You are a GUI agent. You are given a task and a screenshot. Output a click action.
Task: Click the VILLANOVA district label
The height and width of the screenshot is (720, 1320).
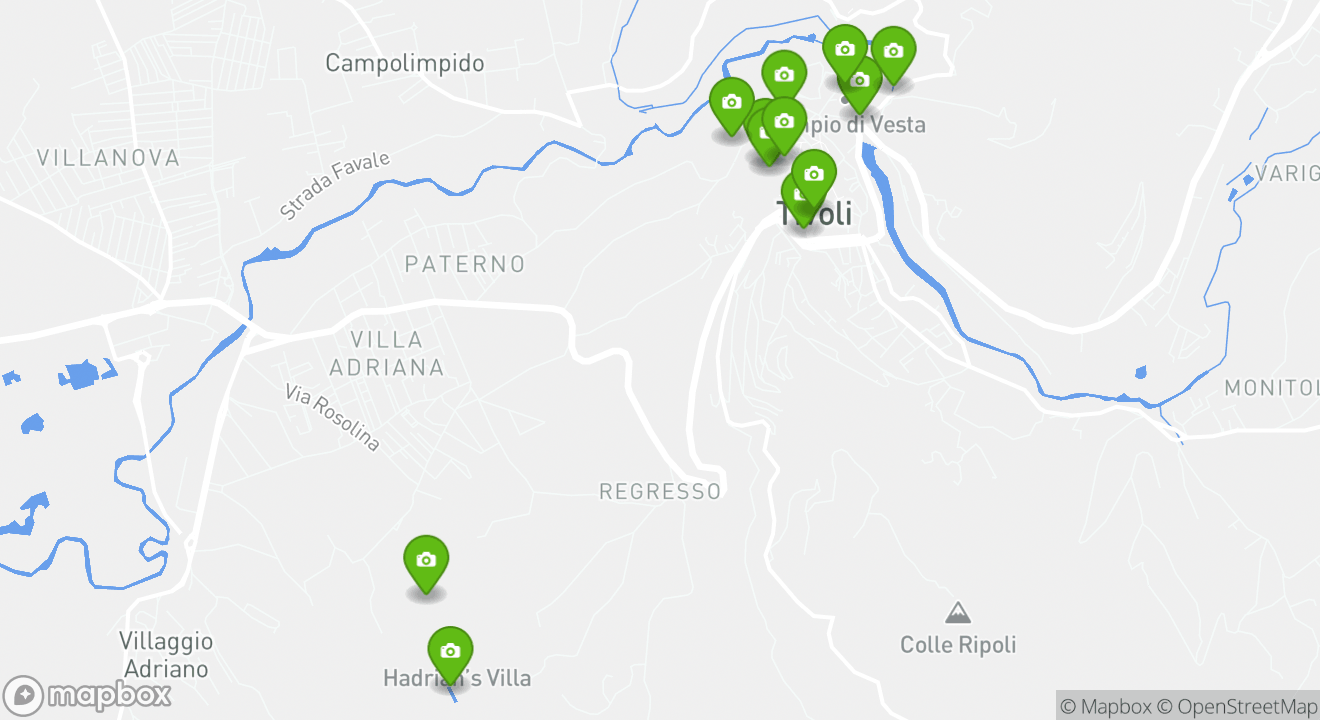(x=108, y=158)
